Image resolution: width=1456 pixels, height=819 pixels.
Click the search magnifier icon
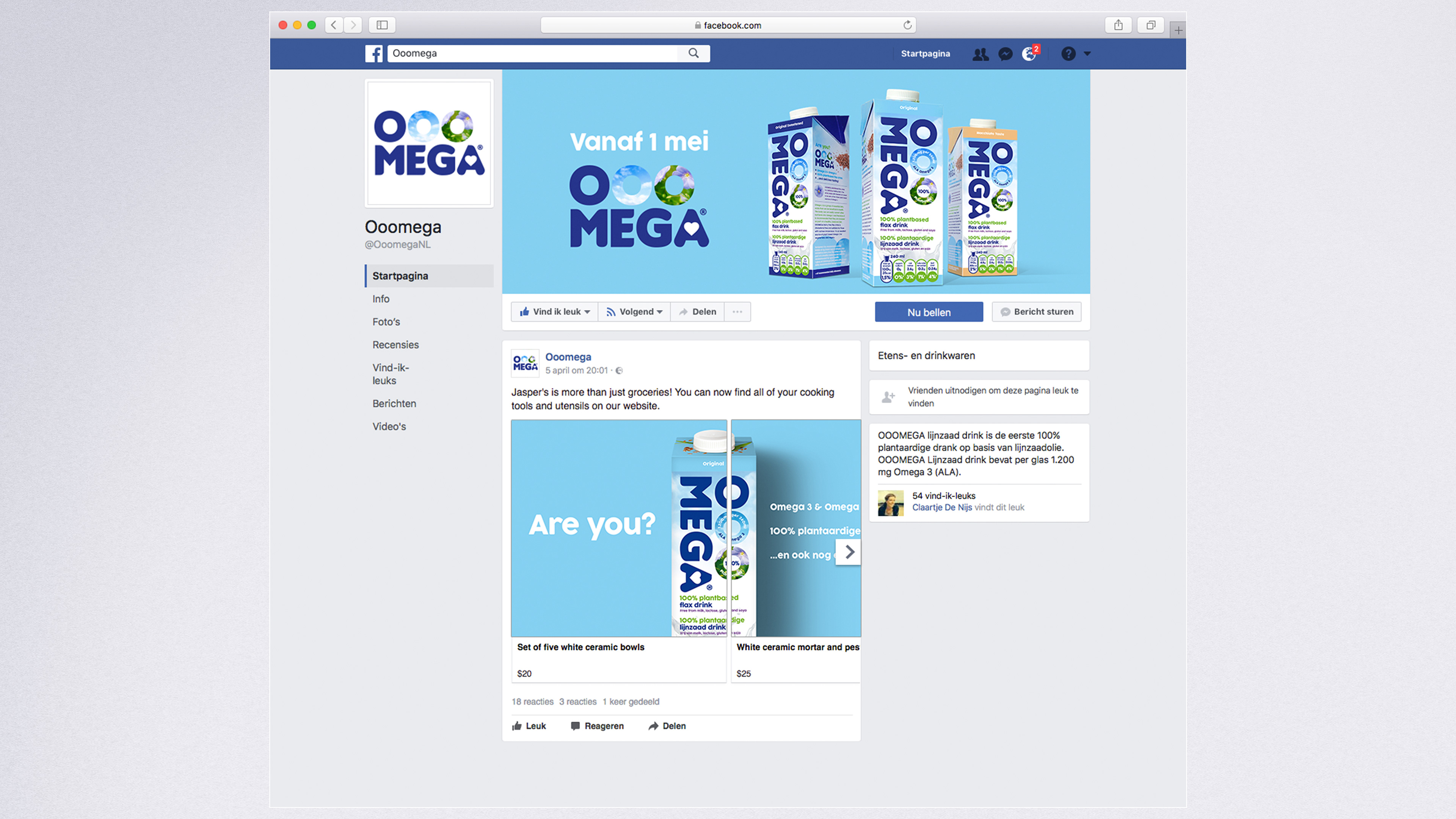pyautogui.click(x=693, y=53)
